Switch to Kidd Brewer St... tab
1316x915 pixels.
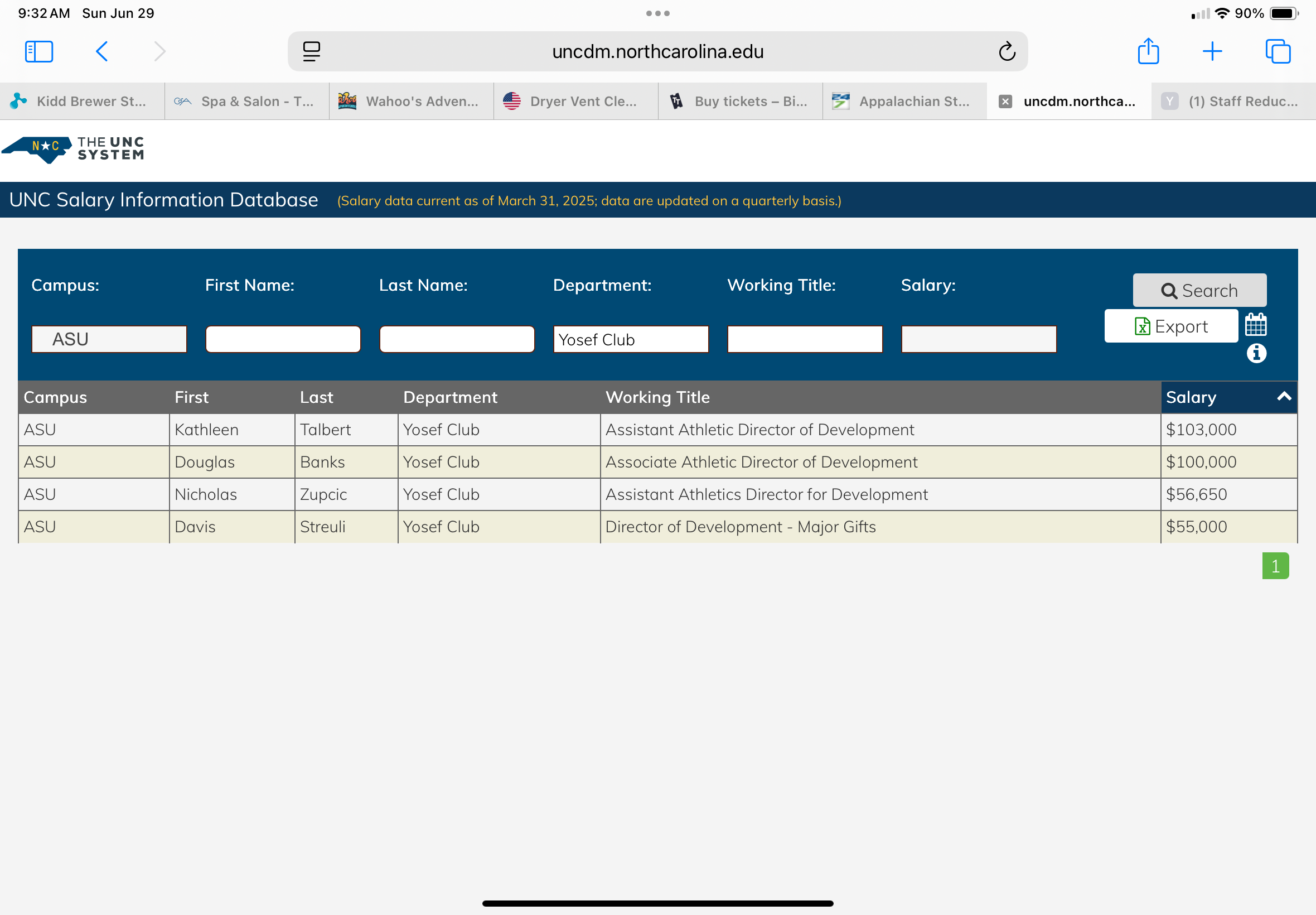(x=82, y=102)
